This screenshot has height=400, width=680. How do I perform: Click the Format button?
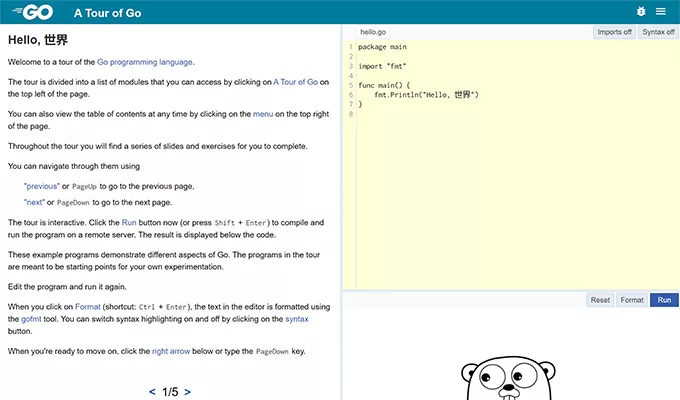632,300
